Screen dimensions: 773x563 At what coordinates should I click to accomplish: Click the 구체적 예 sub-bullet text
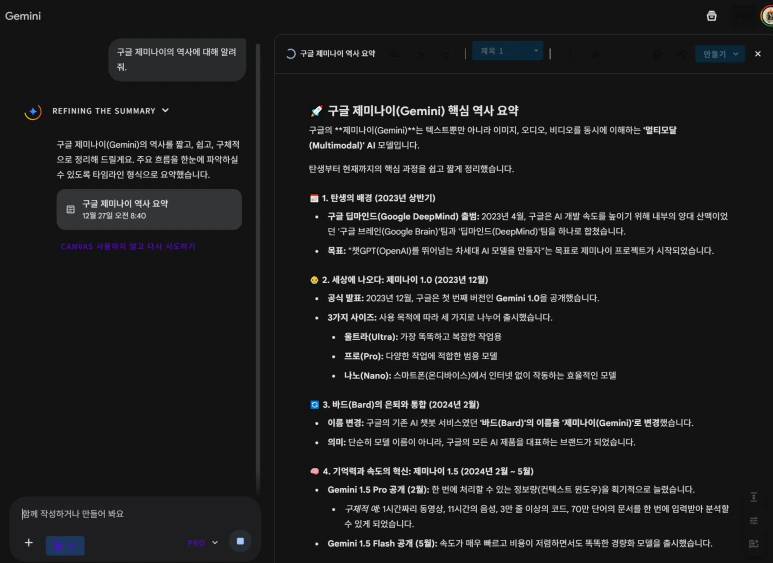coord(536,516)
